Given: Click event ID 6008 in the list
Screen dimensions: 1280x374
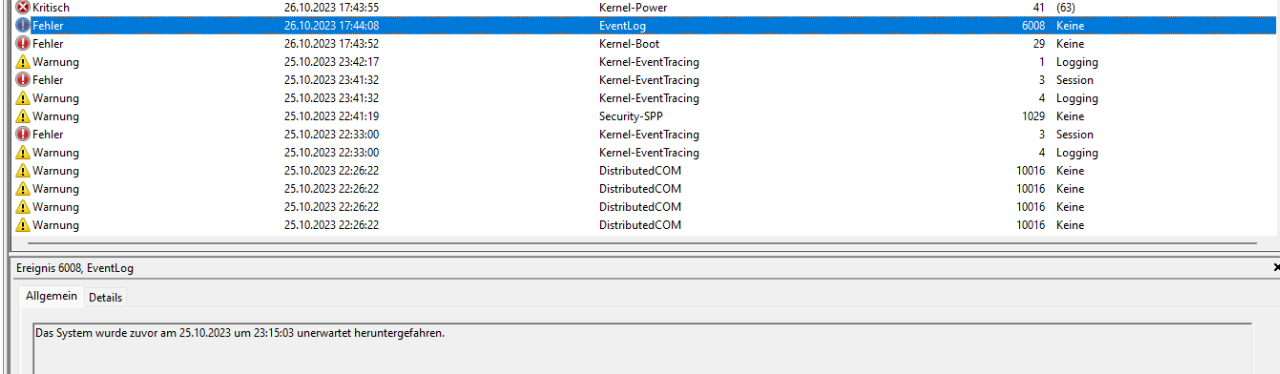Looking at the screenshot, I should click(x=1033, y=25).
